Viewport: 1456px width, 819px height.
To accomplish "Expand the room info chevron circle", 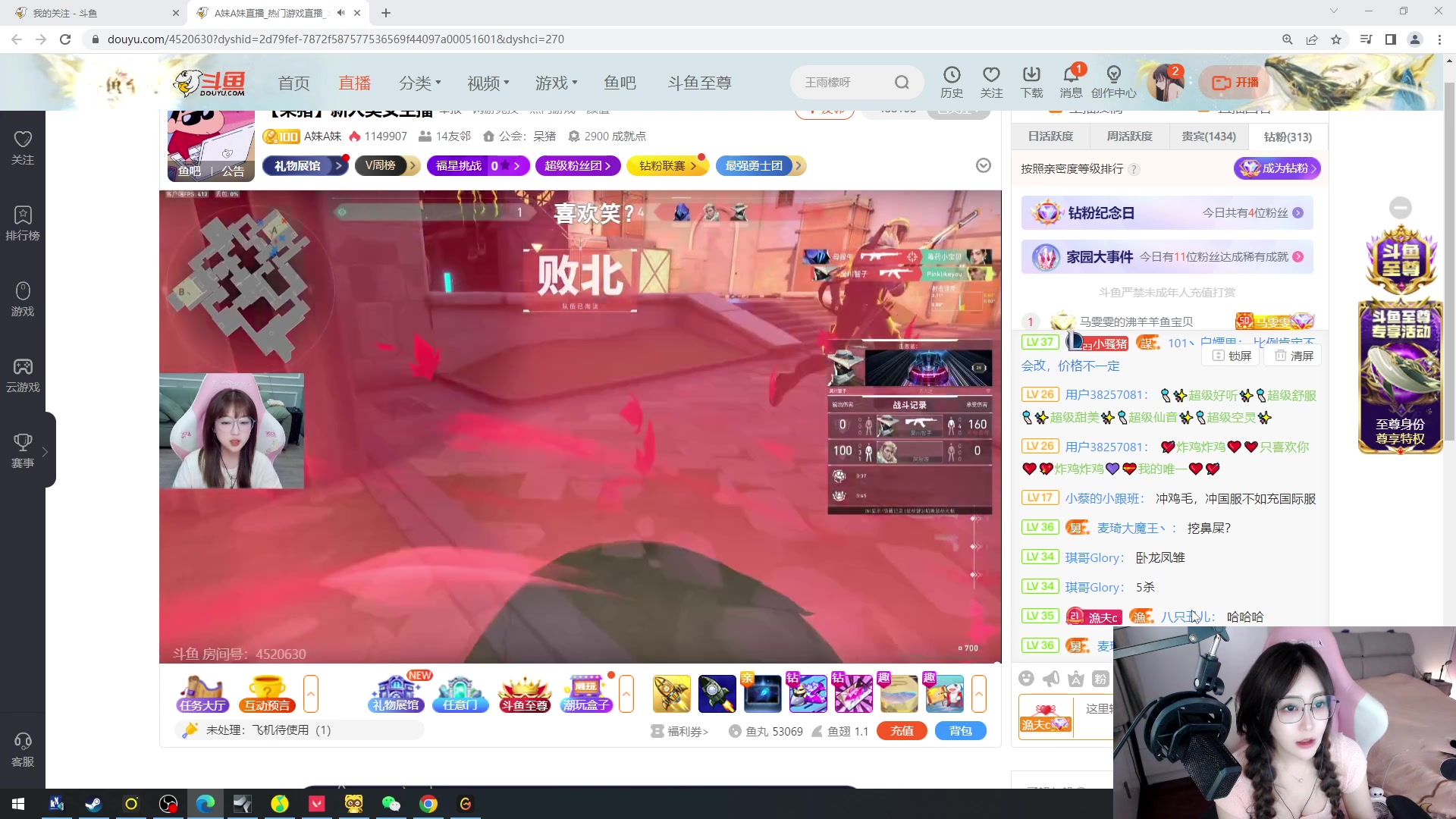I will coord(983,165).
